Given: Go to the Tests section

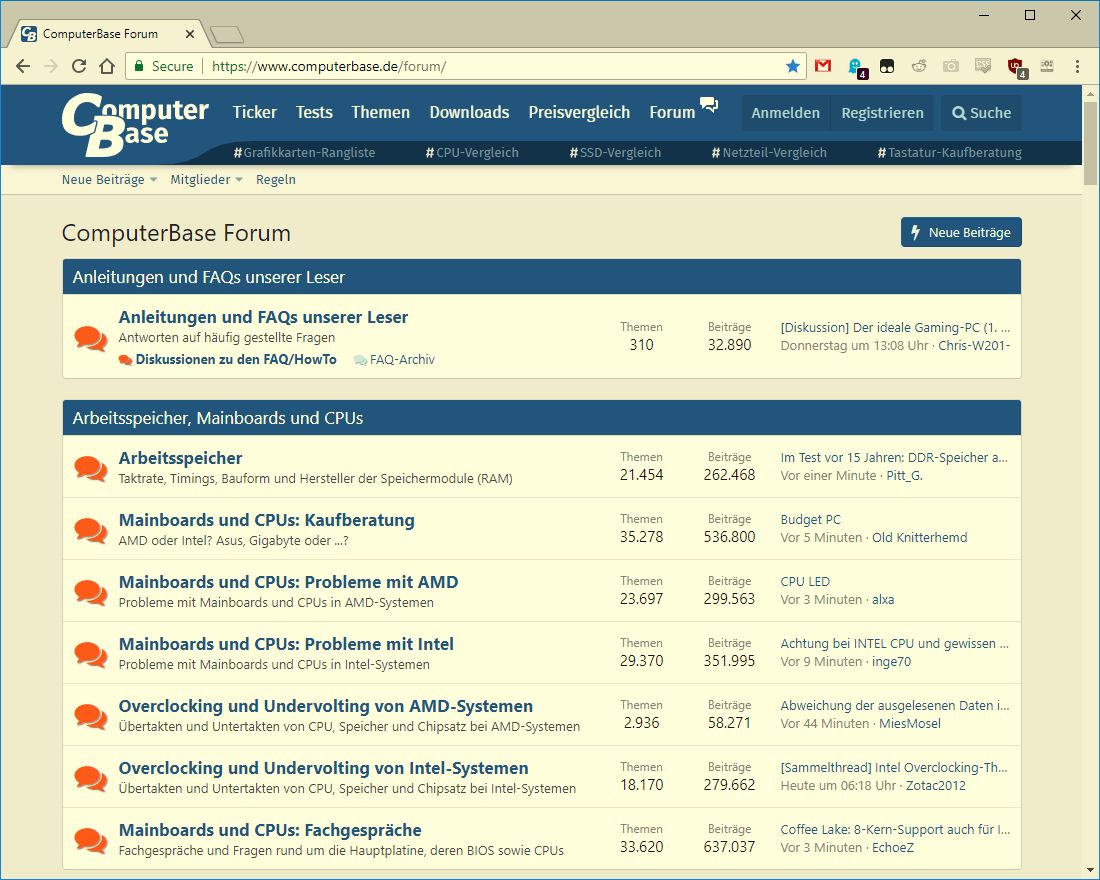Looking at the screenshot, I should coord(314,112).
